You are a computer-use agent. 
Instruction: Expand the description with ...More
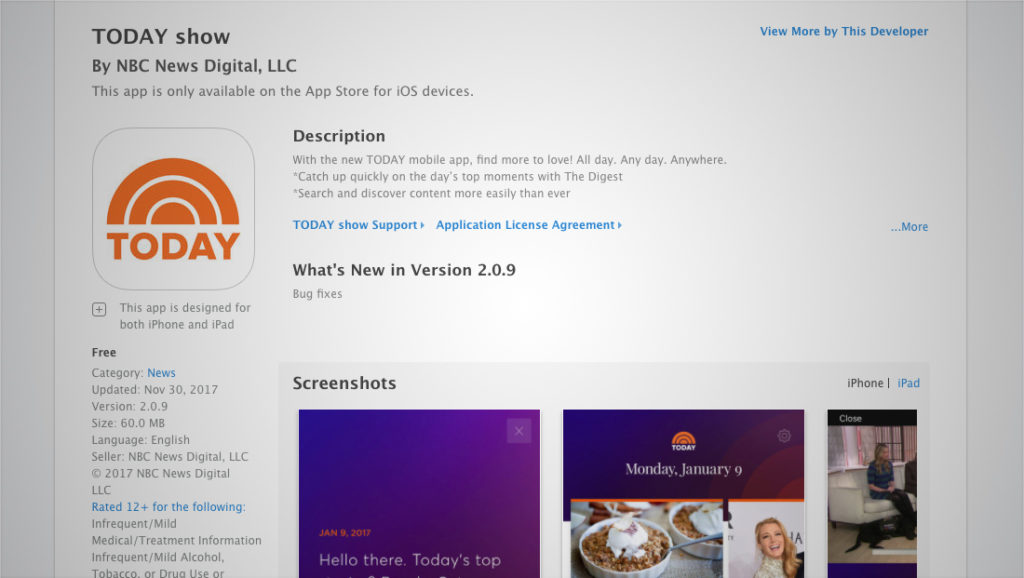tap(908, 227)
